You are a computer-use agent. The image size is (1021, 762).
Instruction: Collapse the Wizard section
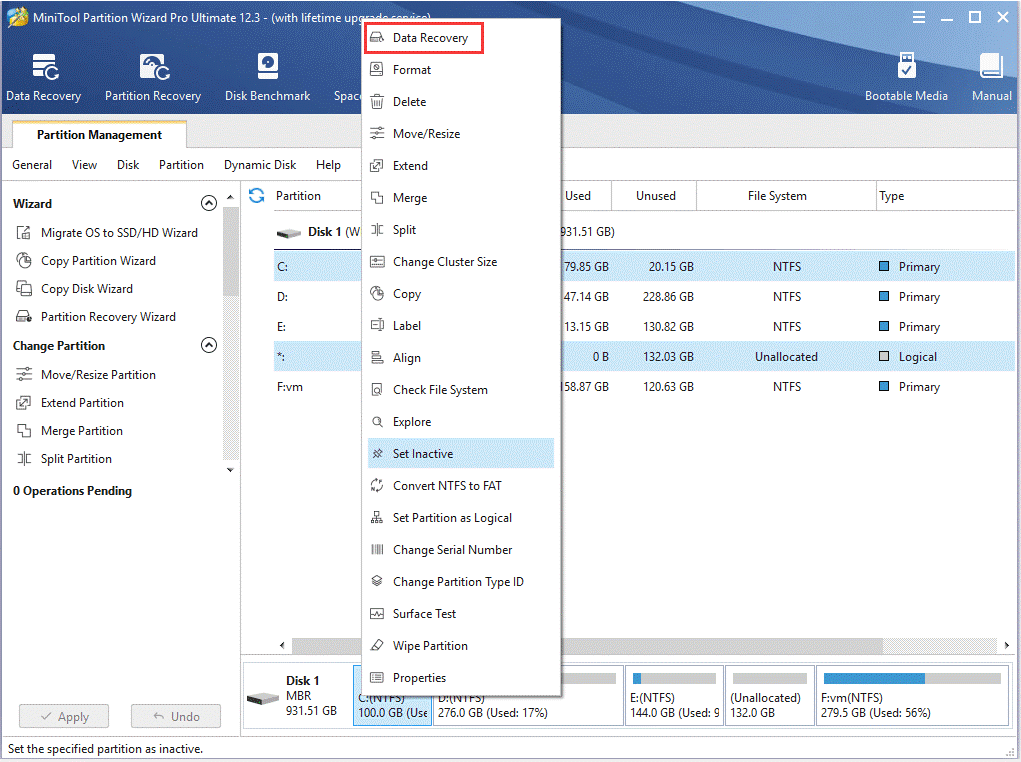(x=209, y=202)
